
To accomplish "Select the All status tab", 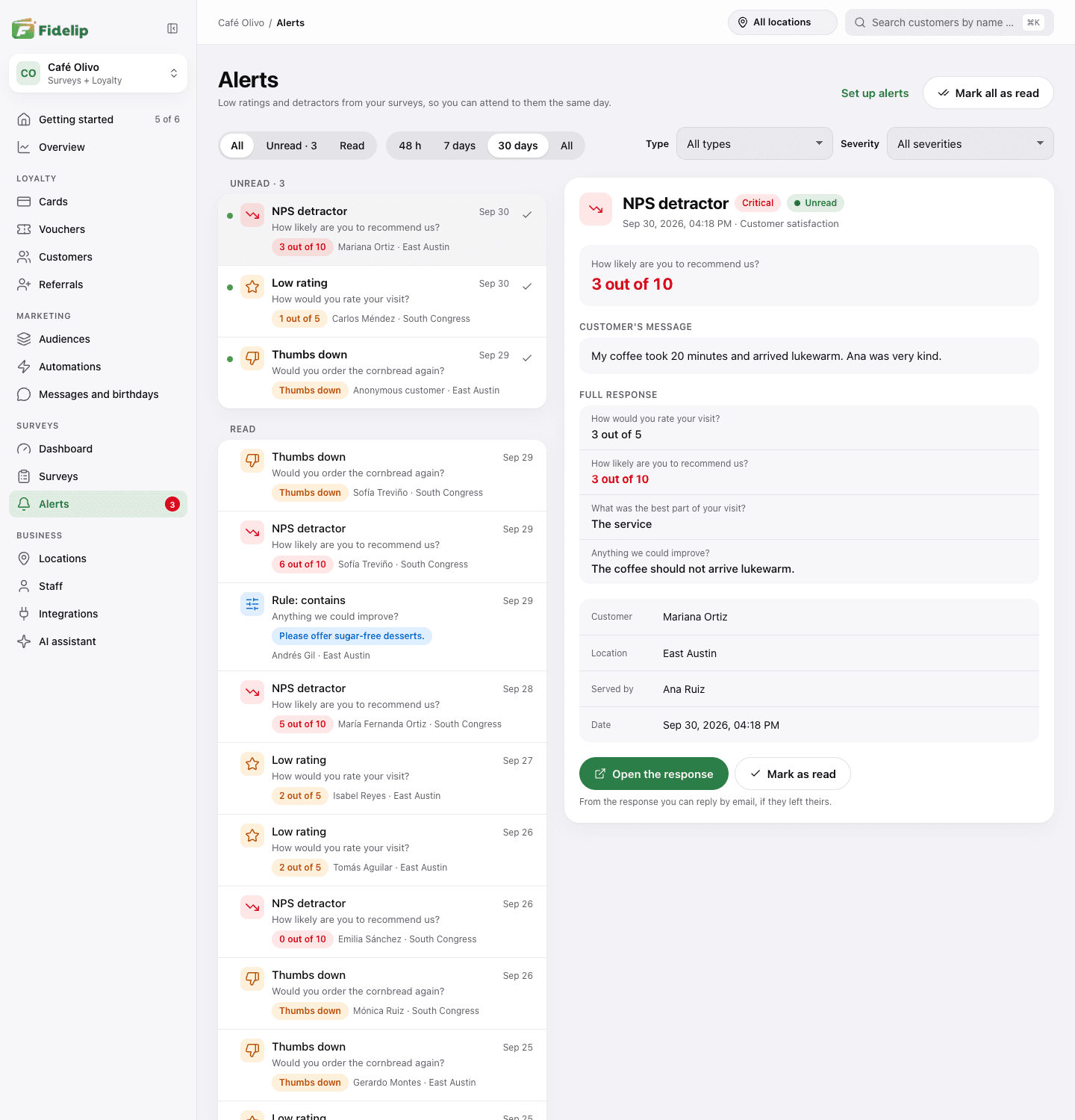I will 237,146.
